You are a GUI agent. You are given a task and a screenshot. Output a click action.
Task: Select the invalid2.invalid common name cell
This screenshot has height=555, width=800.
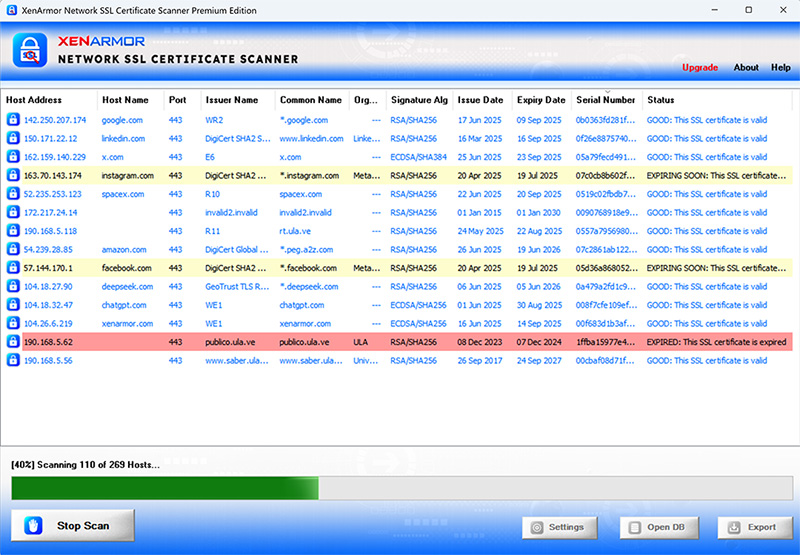(x=305, y=213)
